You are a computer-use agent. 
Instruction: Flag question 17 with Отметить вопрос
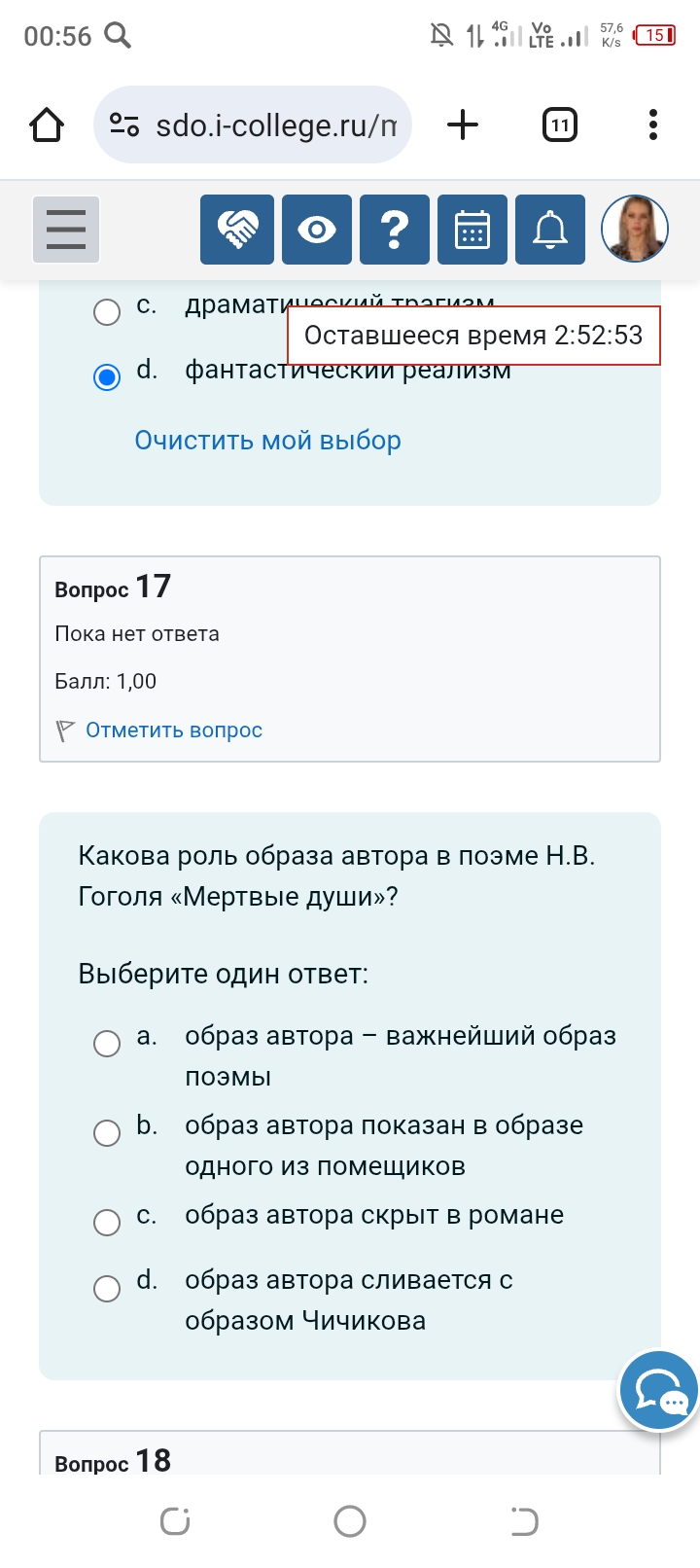pos(174,731)
